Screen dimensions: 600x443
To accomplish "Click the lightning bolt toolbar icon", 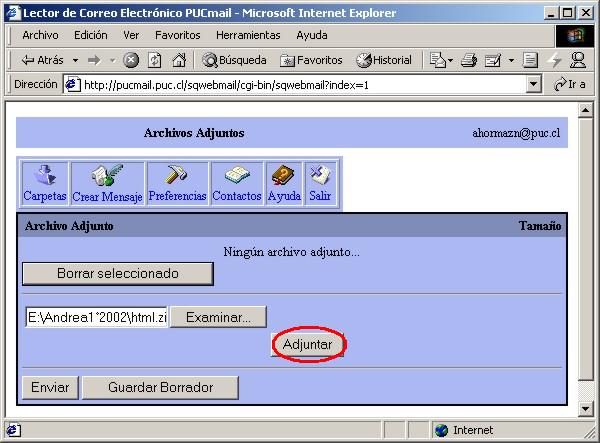I will [x=554, y=60].
